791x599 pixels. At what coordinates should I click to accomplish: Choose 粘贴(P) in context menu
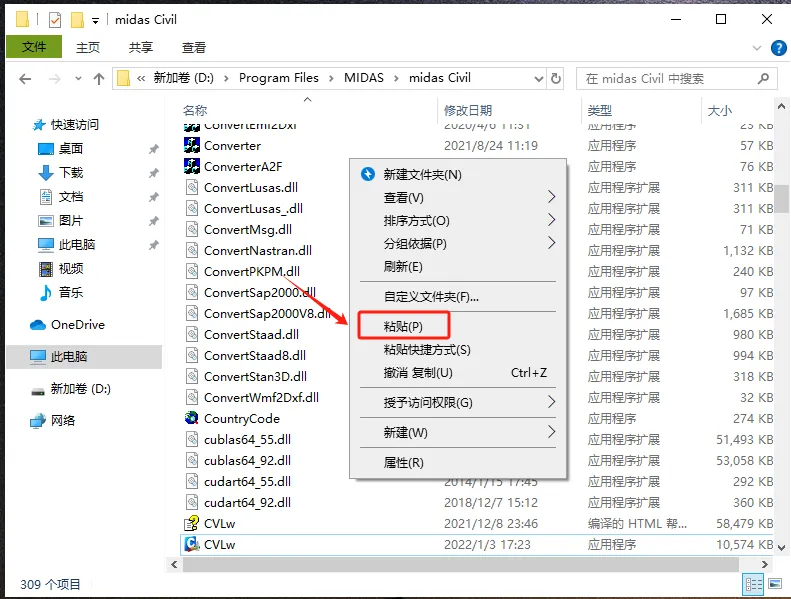tap(403, 326)
